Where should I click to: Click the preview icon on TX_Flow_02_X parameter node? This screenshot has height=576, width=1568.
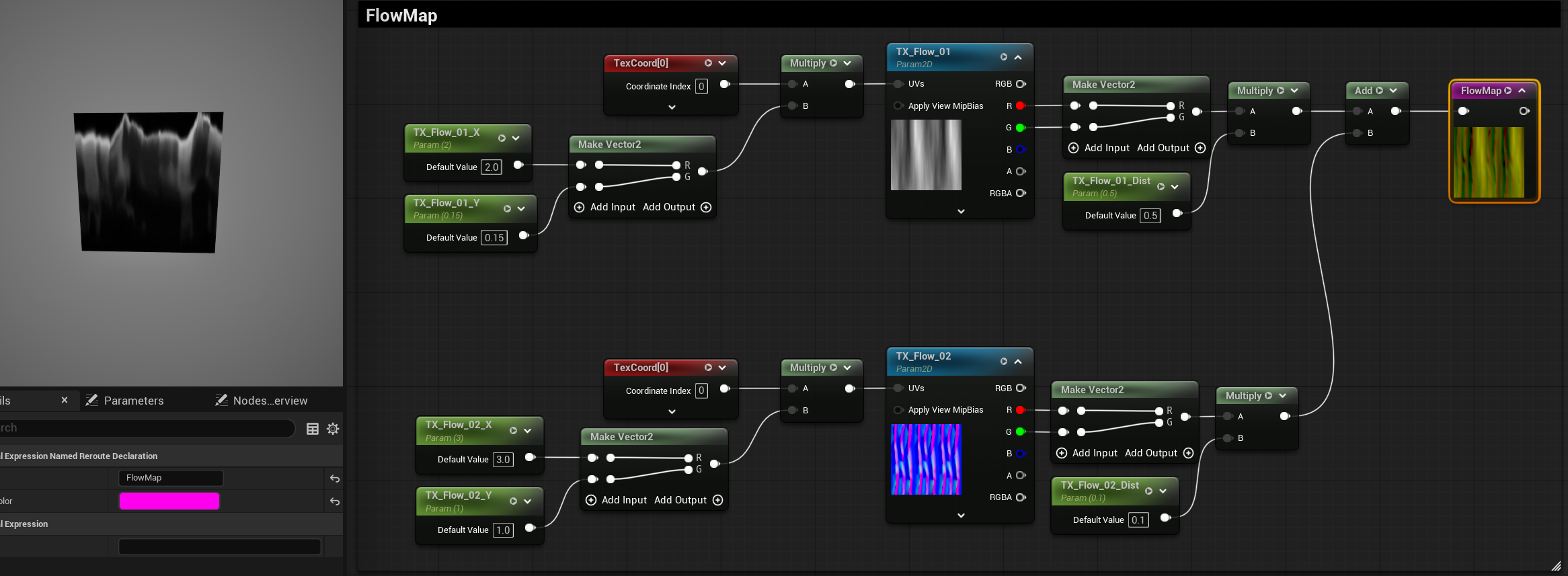click(x=513, y=431)
